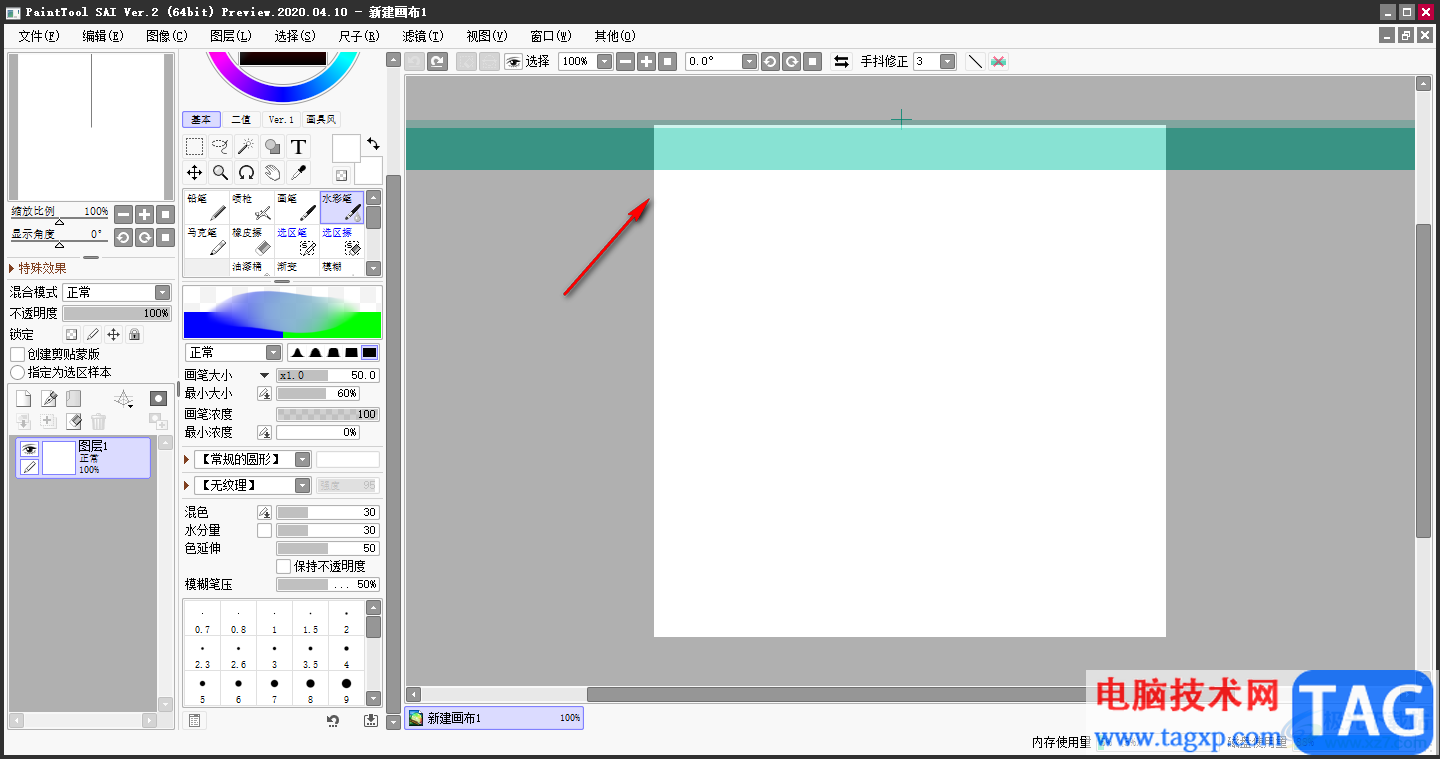
Task: Select the Hand pan tool
Action: pos(272,173)
